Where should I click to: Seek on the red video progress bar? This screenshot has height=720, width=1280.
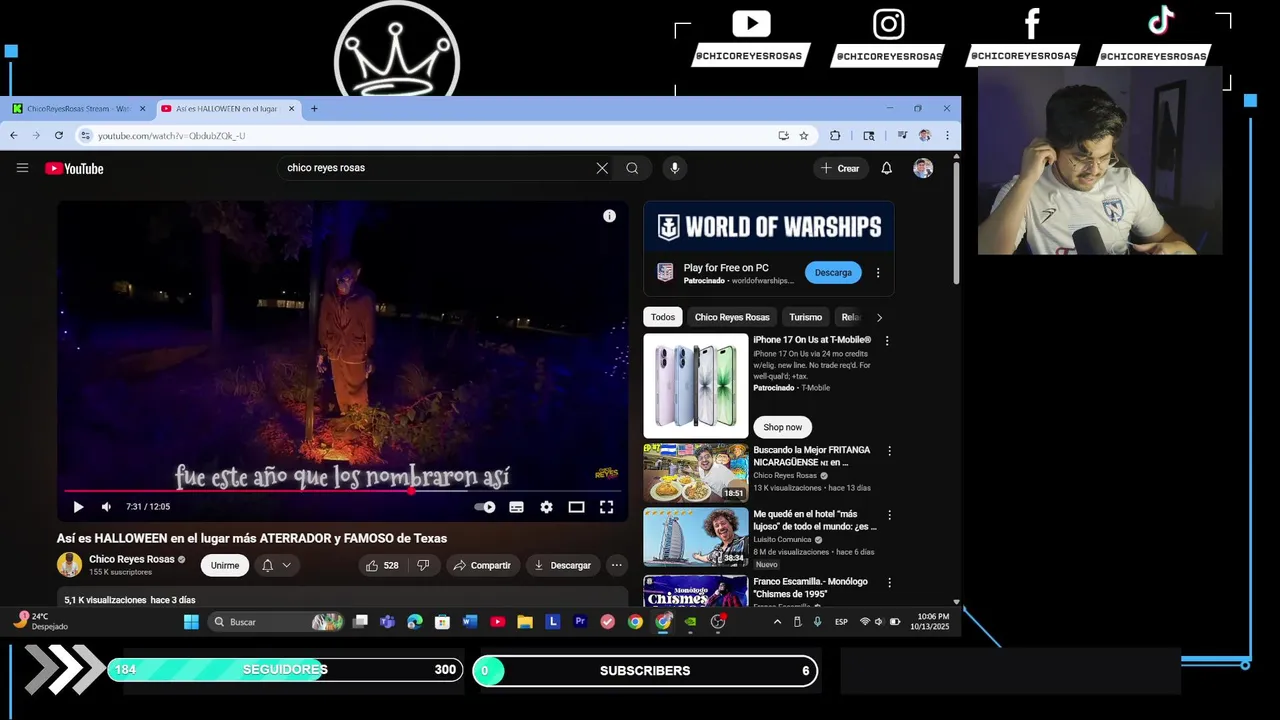342,491
